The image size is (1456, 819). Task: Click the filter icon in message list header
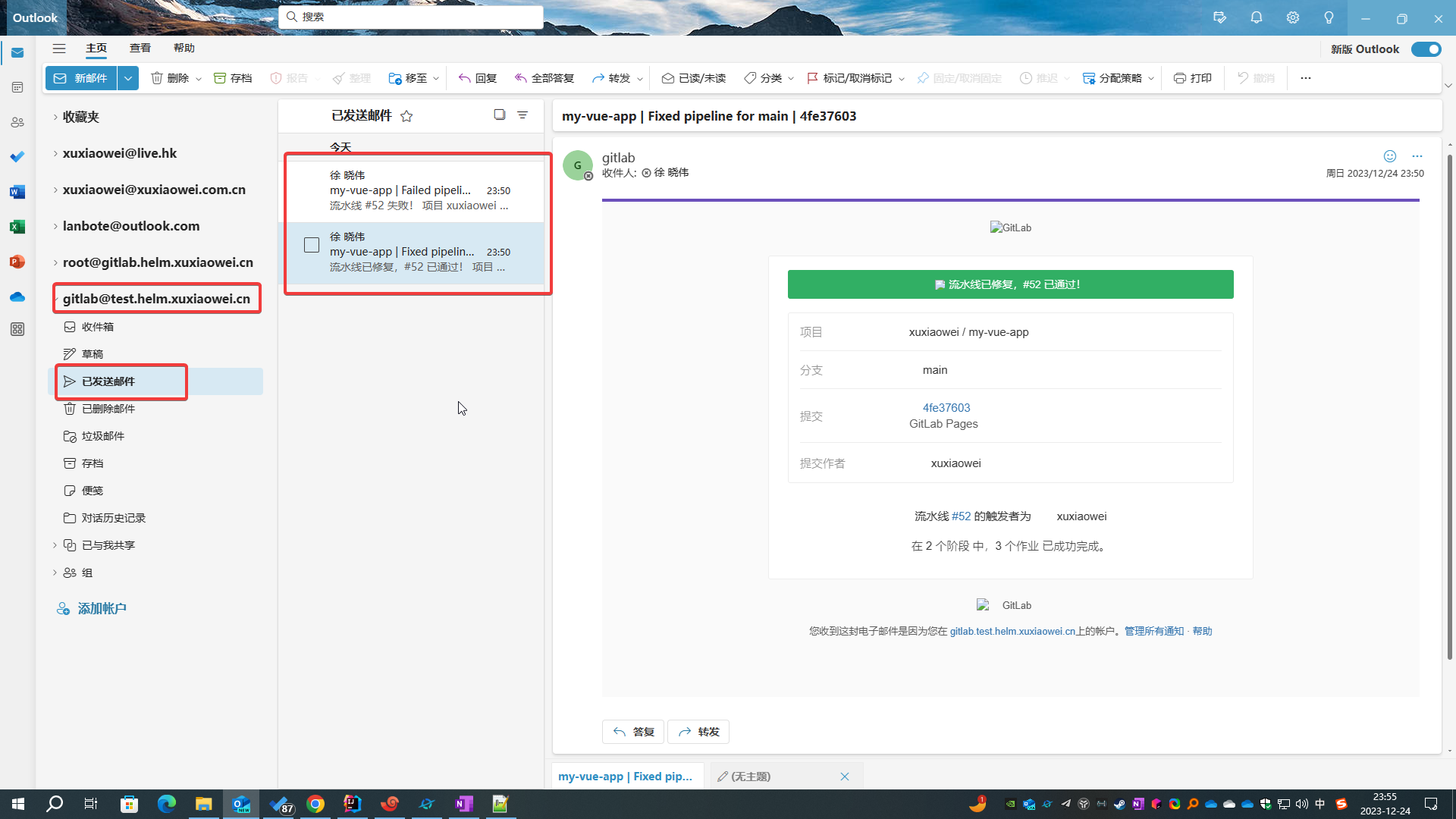522,115
